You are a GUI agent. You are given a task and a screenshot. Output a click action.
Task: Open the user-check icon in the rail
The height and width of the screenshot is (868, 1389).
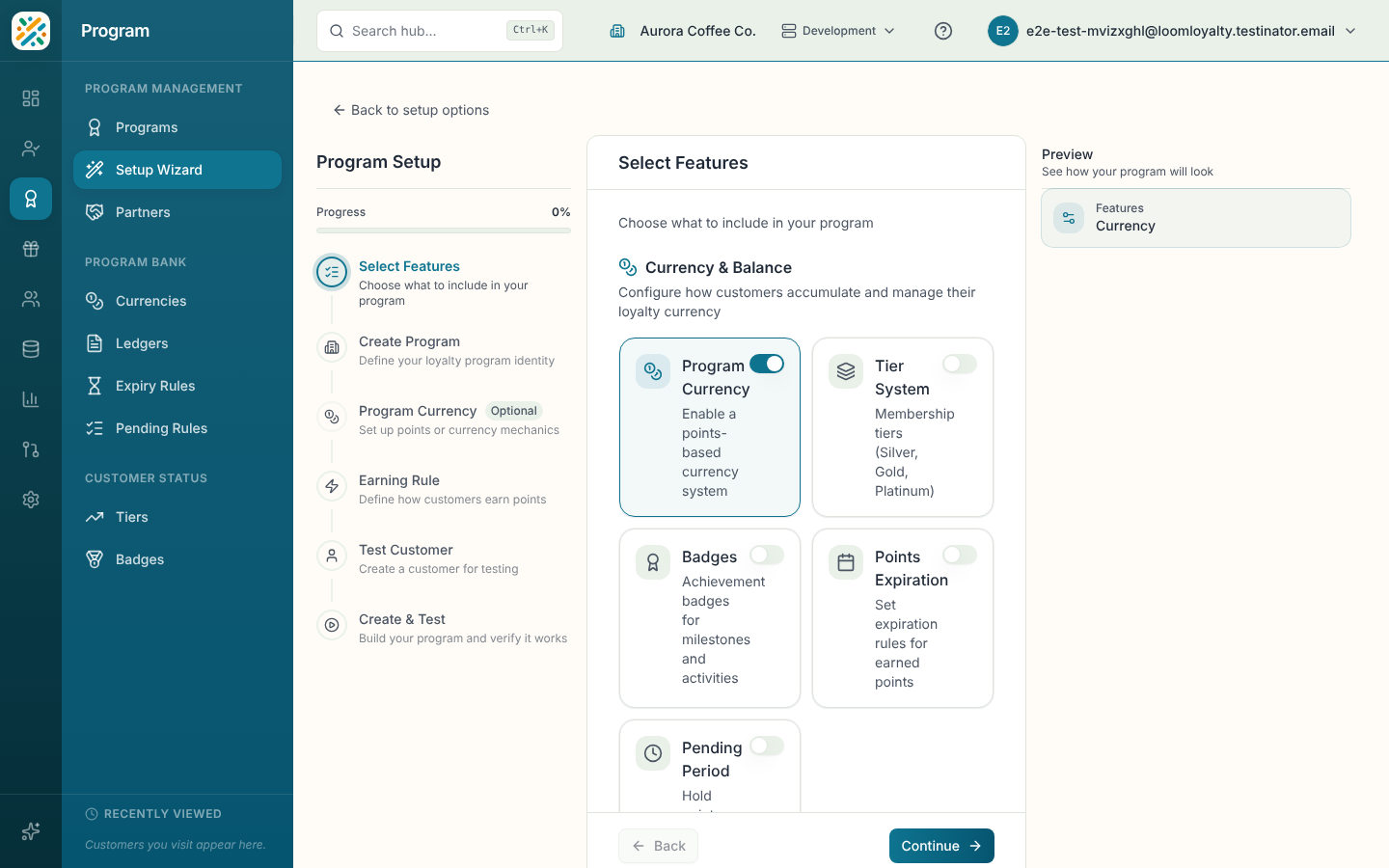[31, 149]
